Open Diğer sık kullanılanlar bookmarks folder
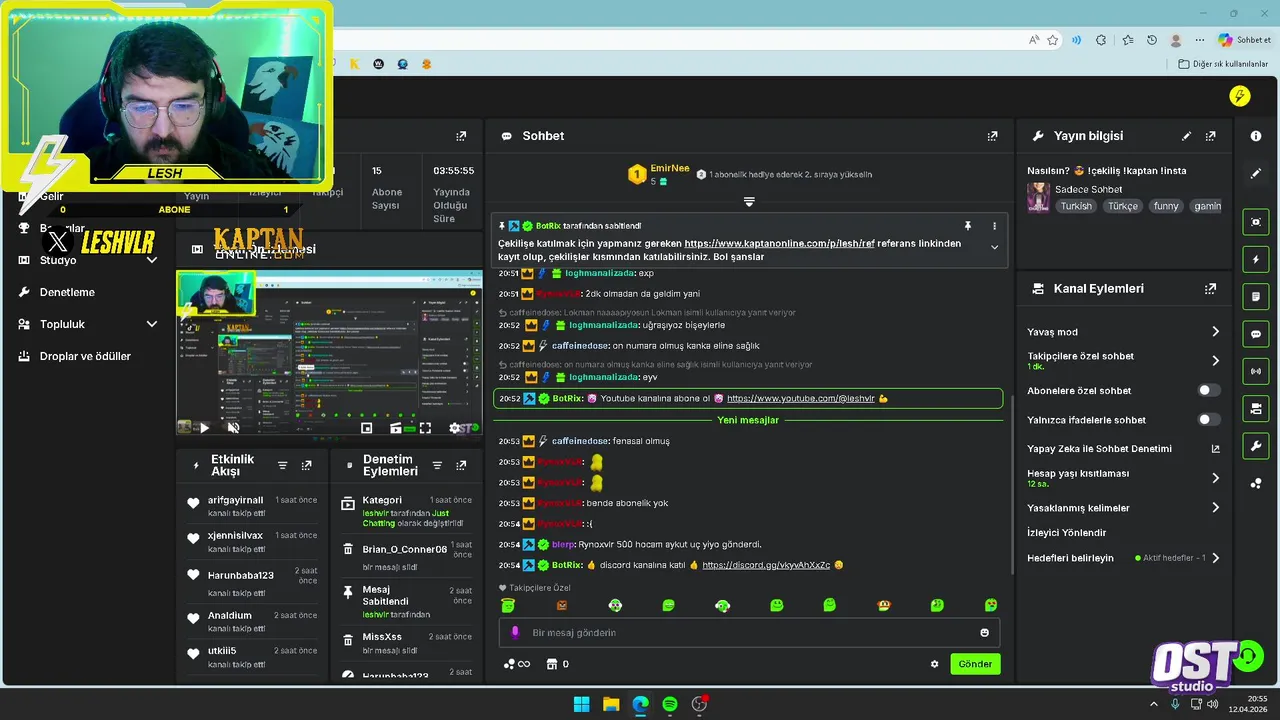Viewport: 1280px width, 720px height. tap(1223, 64)
